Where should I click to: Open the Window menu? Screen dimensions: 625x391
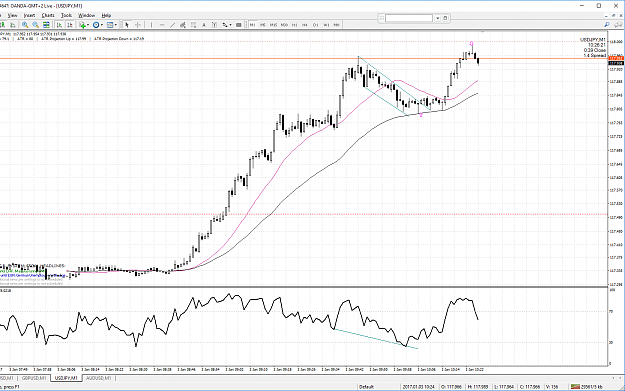click(x=86, y=15)
